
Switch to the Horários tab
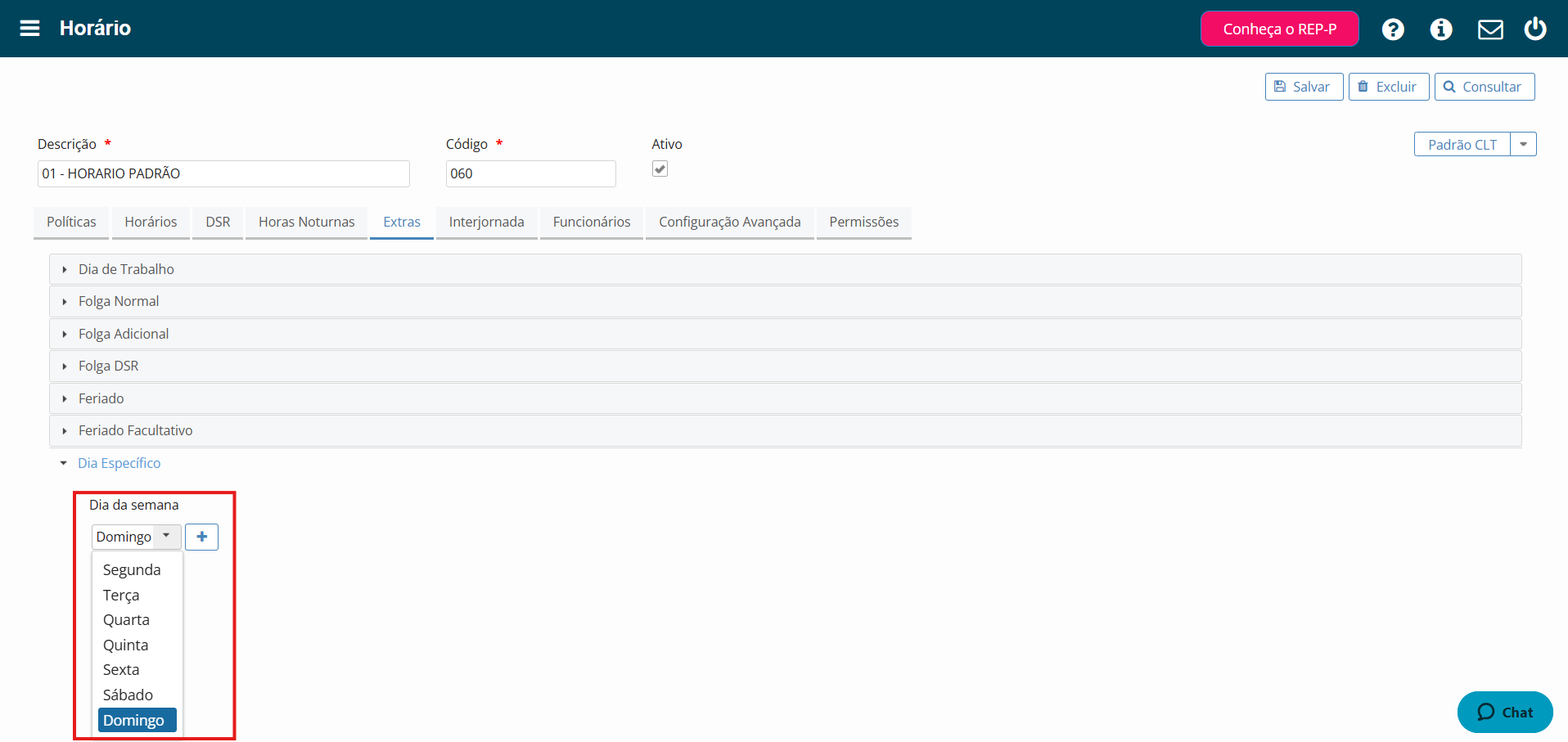coord(151,222)
